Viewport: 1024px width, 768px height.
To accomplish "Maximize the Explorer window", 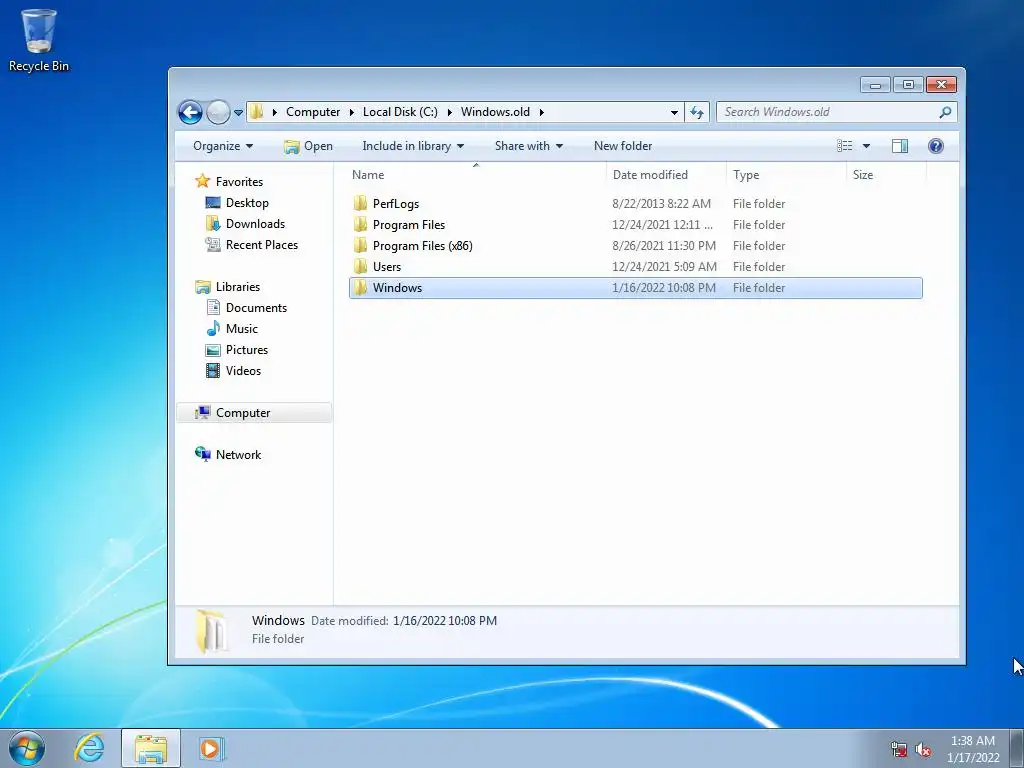I will pyautogui.click(x=908, y=85).
